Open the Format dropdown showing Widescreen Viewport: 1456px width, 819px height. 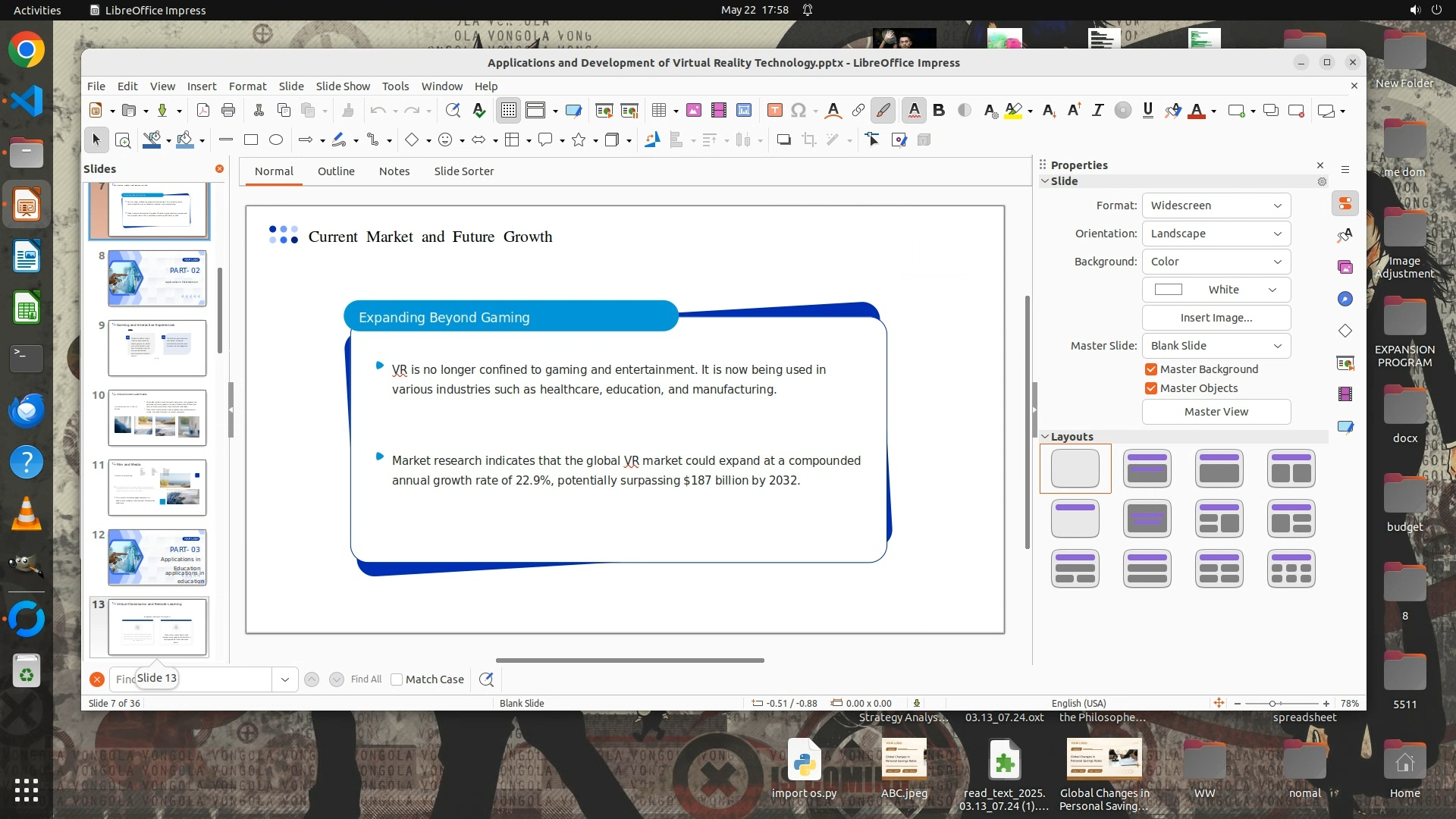pos(1216,206)
